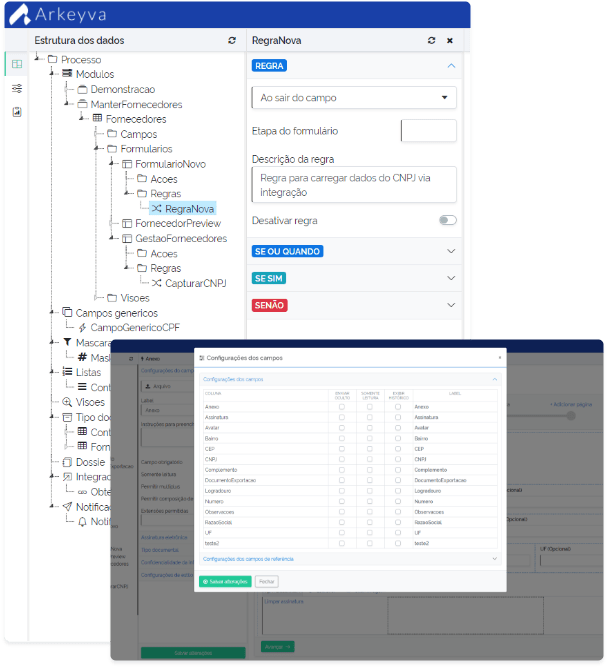Expand the SENÃO section
Image resolution: width=608 pixels, height=668 pixels.
(354, 305)
